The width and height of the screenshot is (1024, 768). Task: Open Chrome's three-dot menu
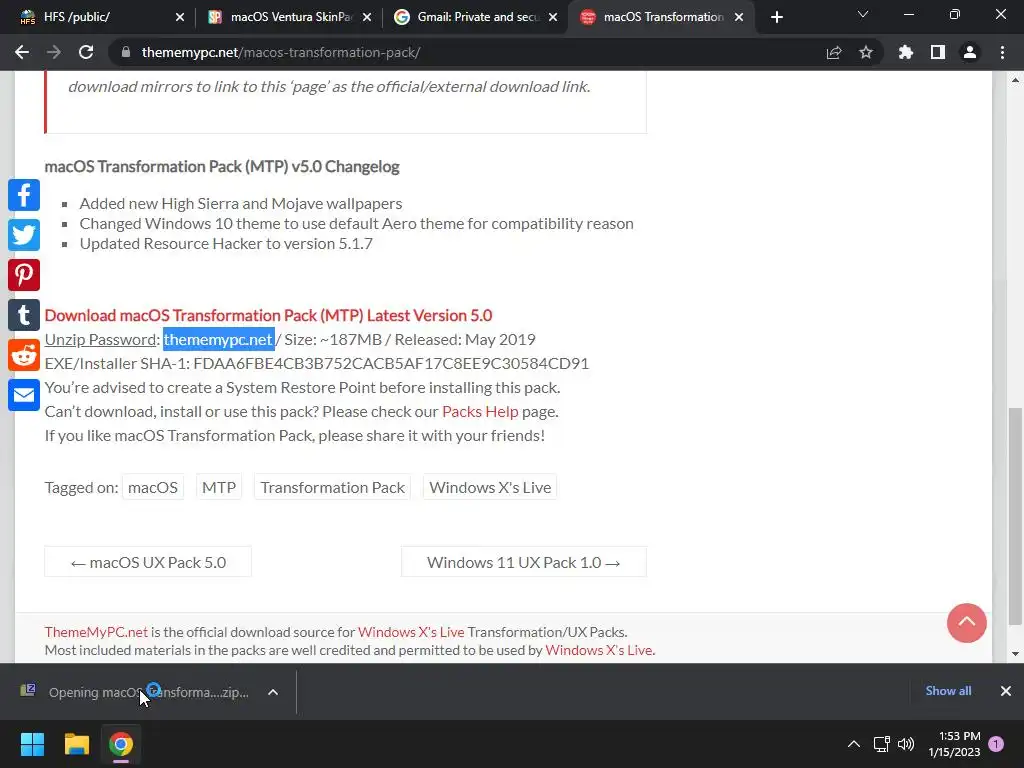point(1002,52)
